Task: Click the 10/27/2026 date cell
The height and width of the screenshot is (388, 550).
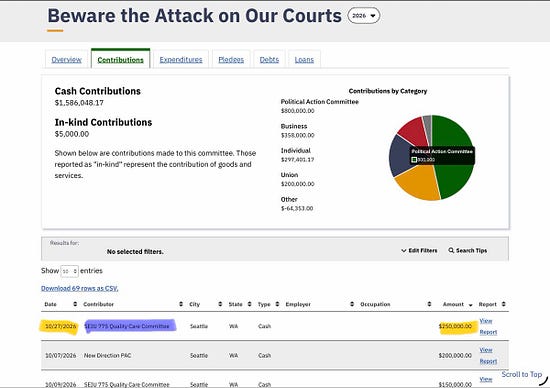Action: 61,326
